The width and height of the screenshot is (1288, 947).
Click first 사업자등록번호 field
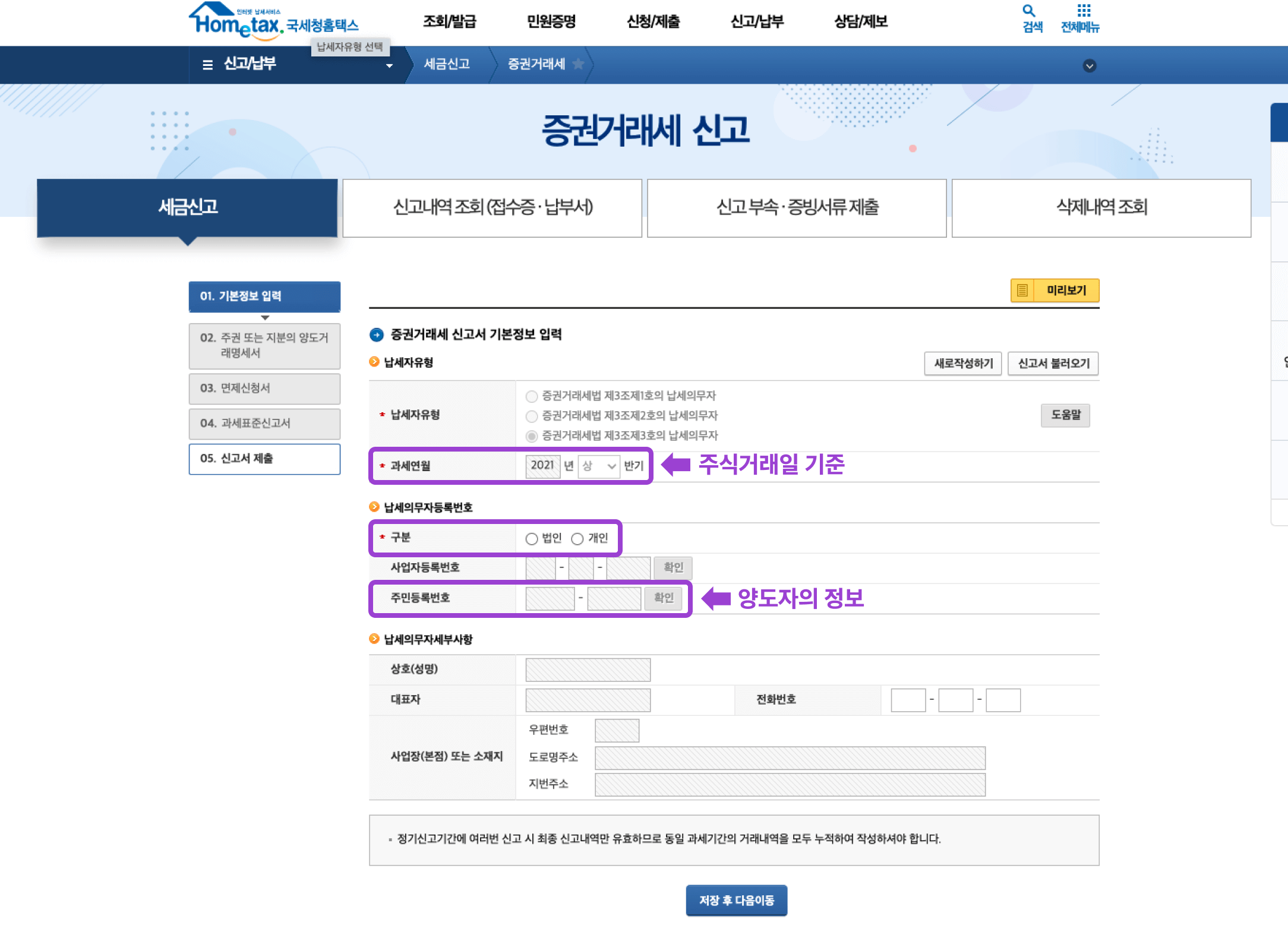[541, 568]
